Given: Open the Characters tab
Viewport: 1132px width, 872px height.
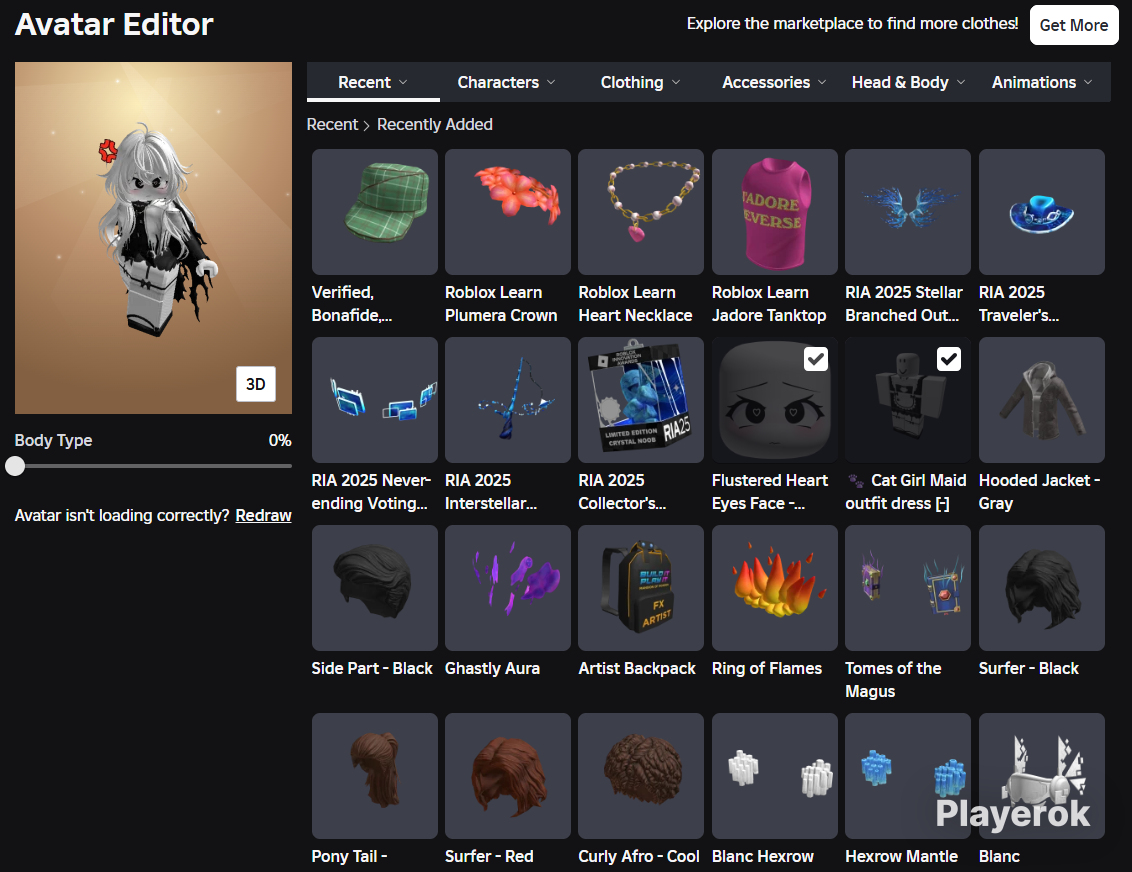Looking at the screenshot, I should 506,82.
